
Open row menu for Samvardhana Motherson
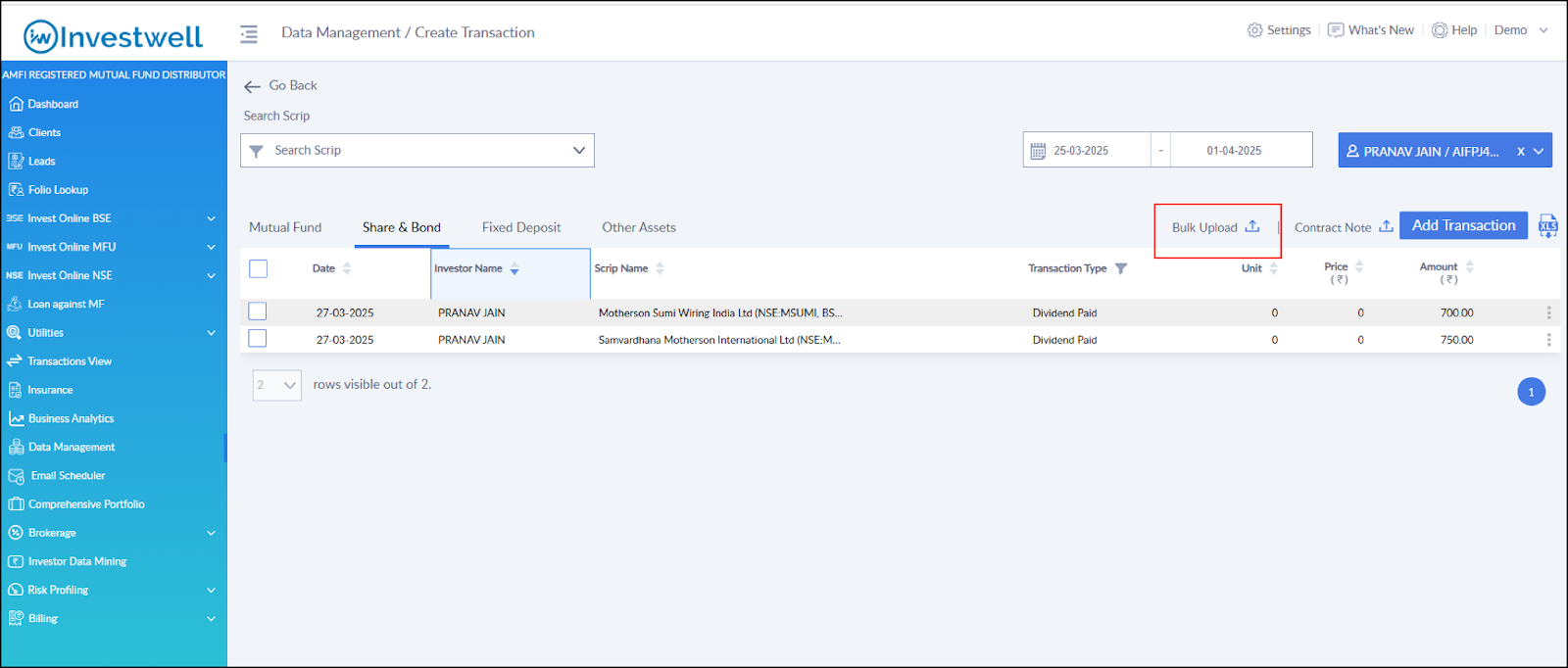click(x=1548, y=340)
